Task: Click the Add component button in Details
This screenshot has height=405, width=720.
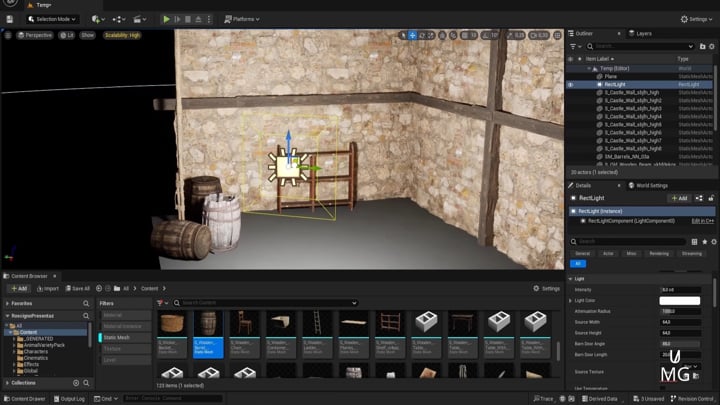Action: (679, 198)
